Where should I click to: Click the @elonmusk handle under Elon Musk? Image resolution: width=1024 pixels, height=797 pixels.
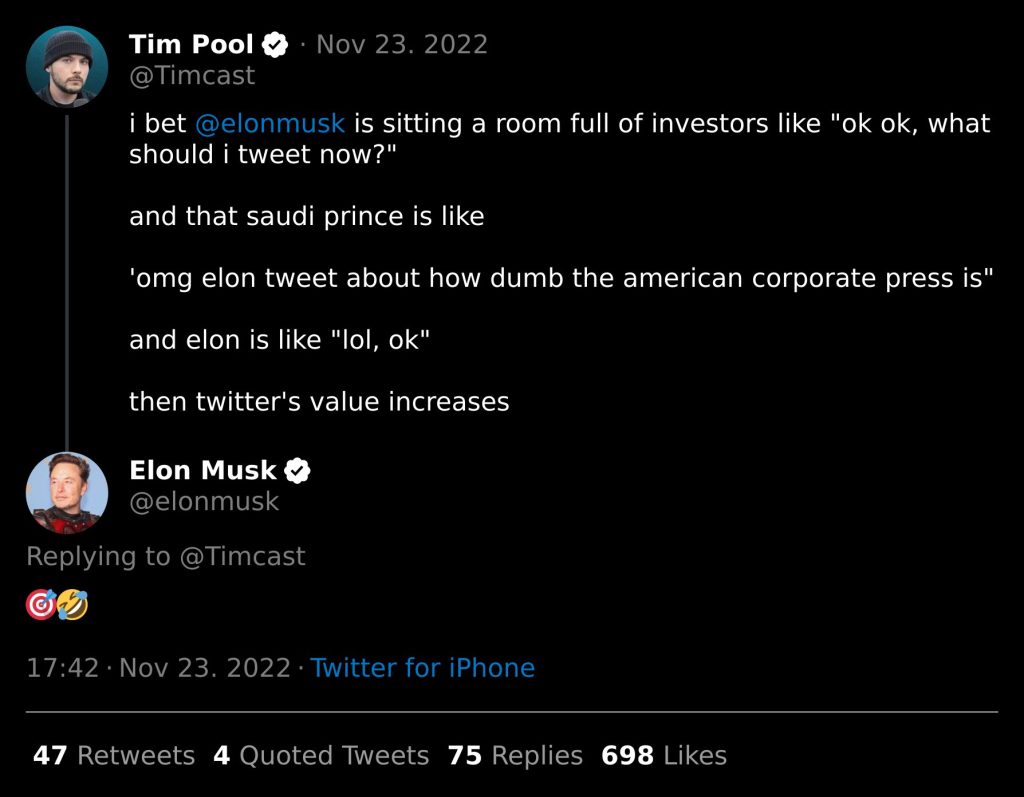(x=204, y=501)
